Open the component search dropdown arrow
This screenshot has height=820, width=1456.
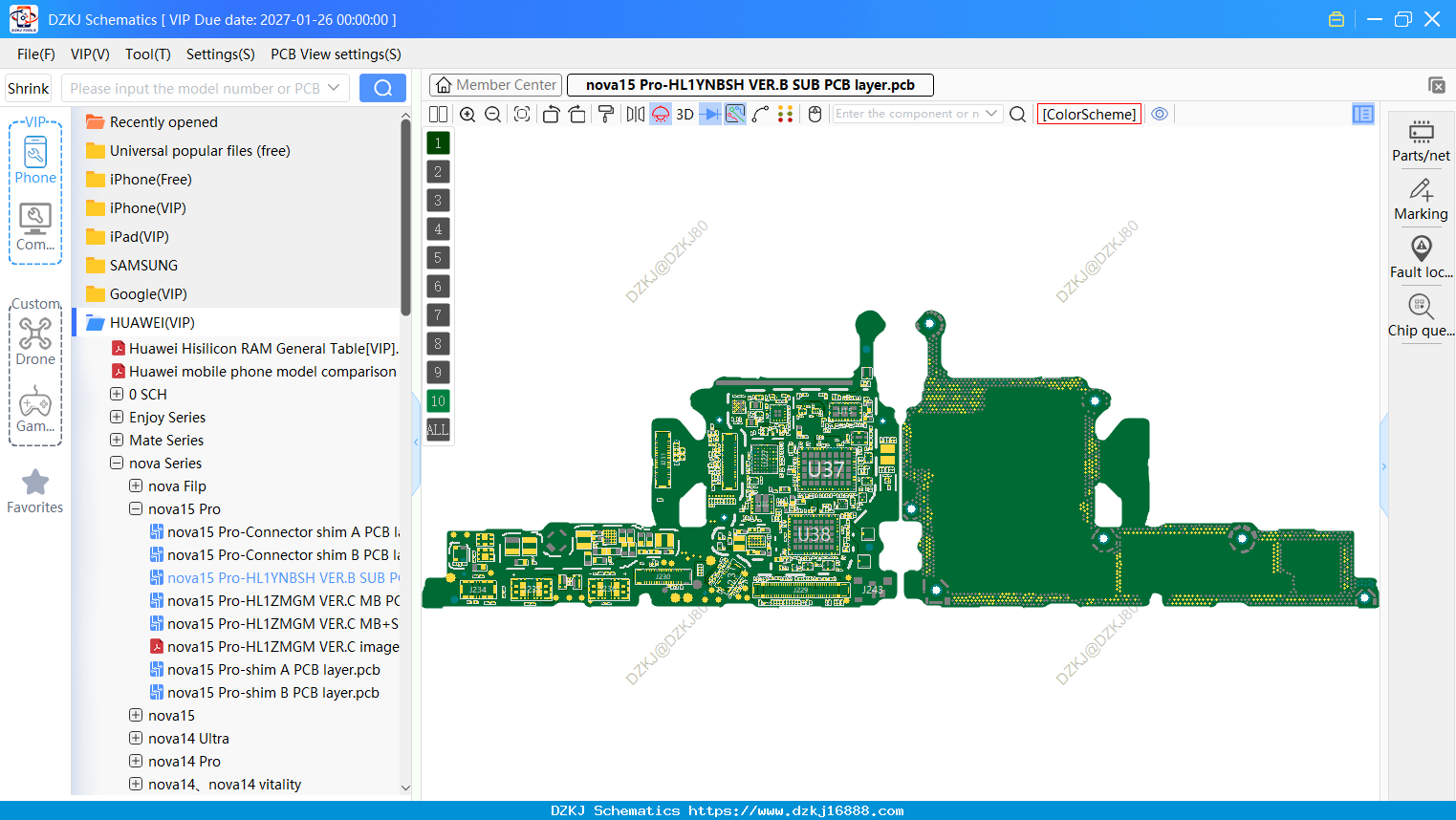991,114
